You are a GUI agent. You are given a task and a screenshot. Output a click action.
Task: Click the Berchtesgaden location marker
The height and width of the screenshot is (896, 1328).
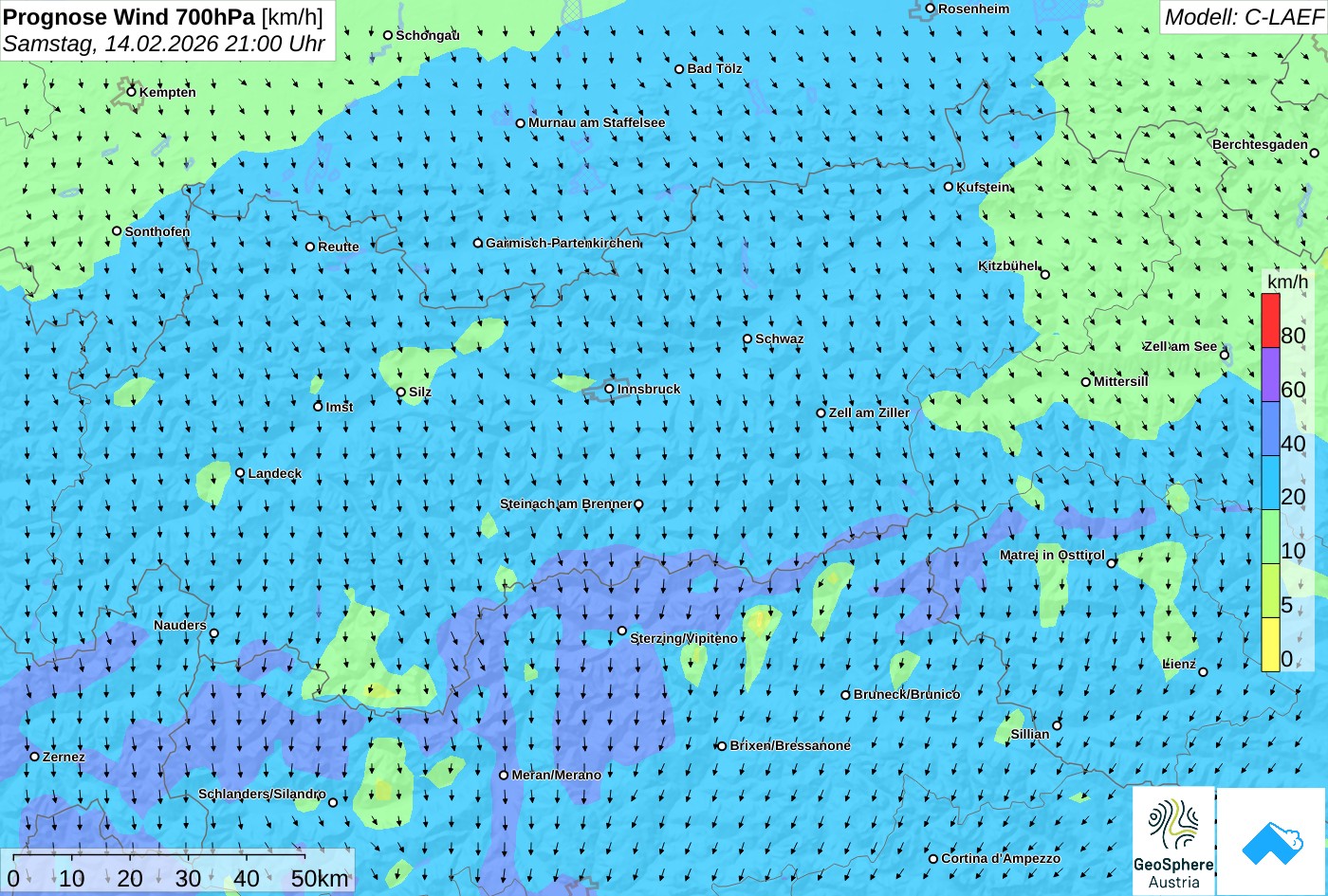(x=1315, y=153)
